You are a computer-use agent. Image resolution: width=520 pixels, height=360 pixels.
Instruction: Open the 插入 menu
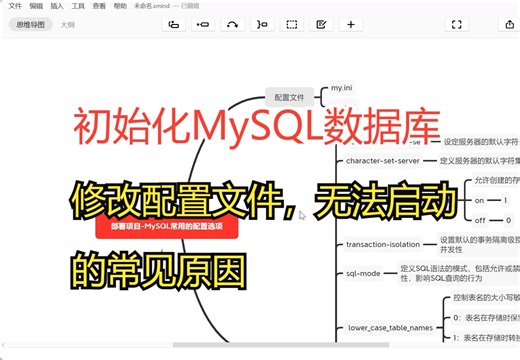click(57, 6)
